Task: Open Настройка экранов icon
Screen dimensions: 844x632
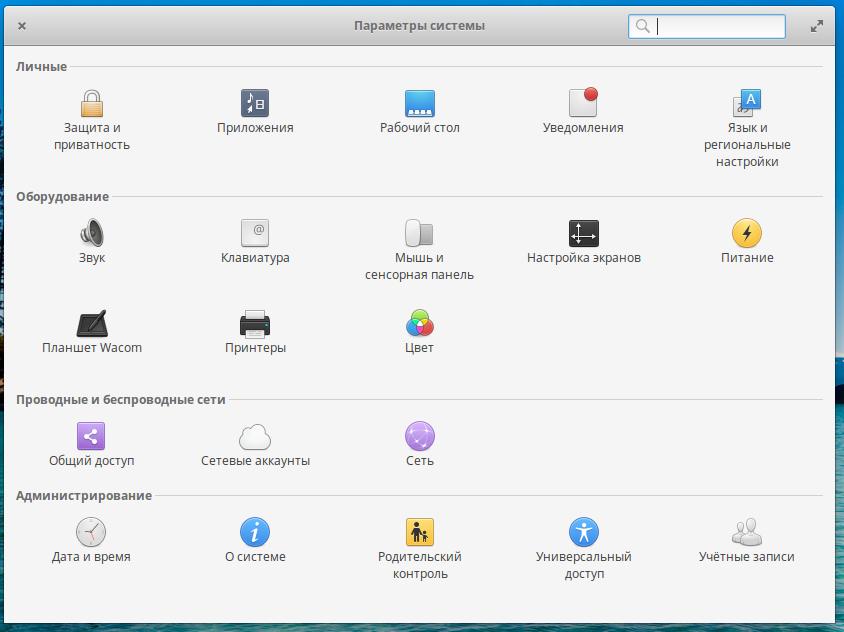Action: click(x=583, y=234)
